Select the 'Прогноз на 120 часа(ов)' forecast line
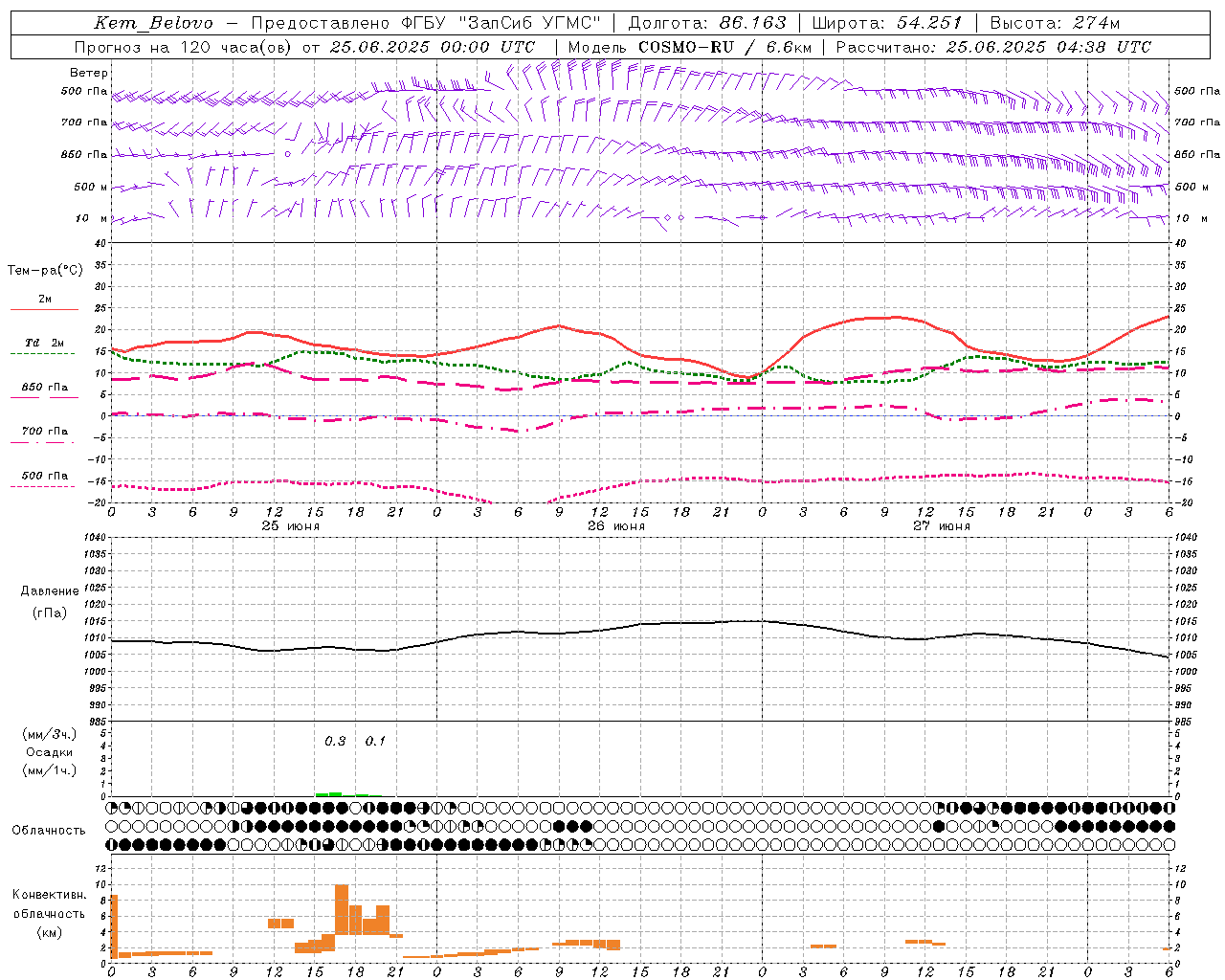This screenshot has height=980, width=1225. 184,47
